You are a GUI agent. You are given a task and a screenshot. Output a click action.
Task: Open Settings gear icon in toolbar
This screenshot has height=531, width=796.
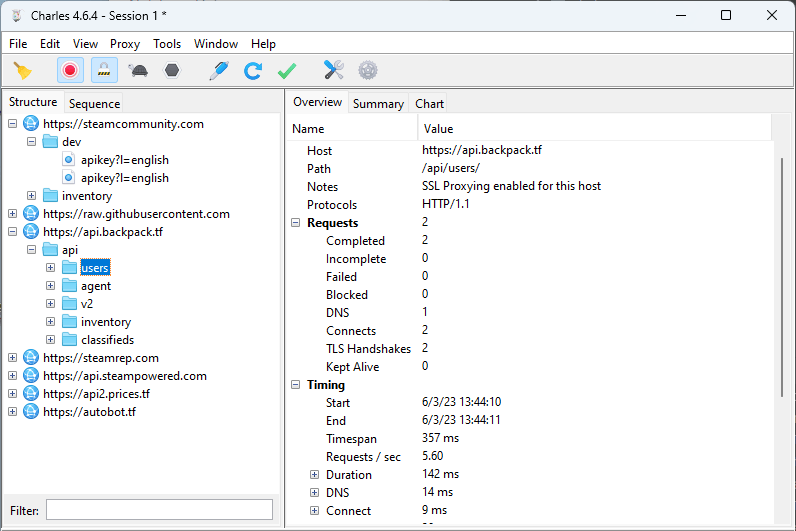click(x=368, y=70)
